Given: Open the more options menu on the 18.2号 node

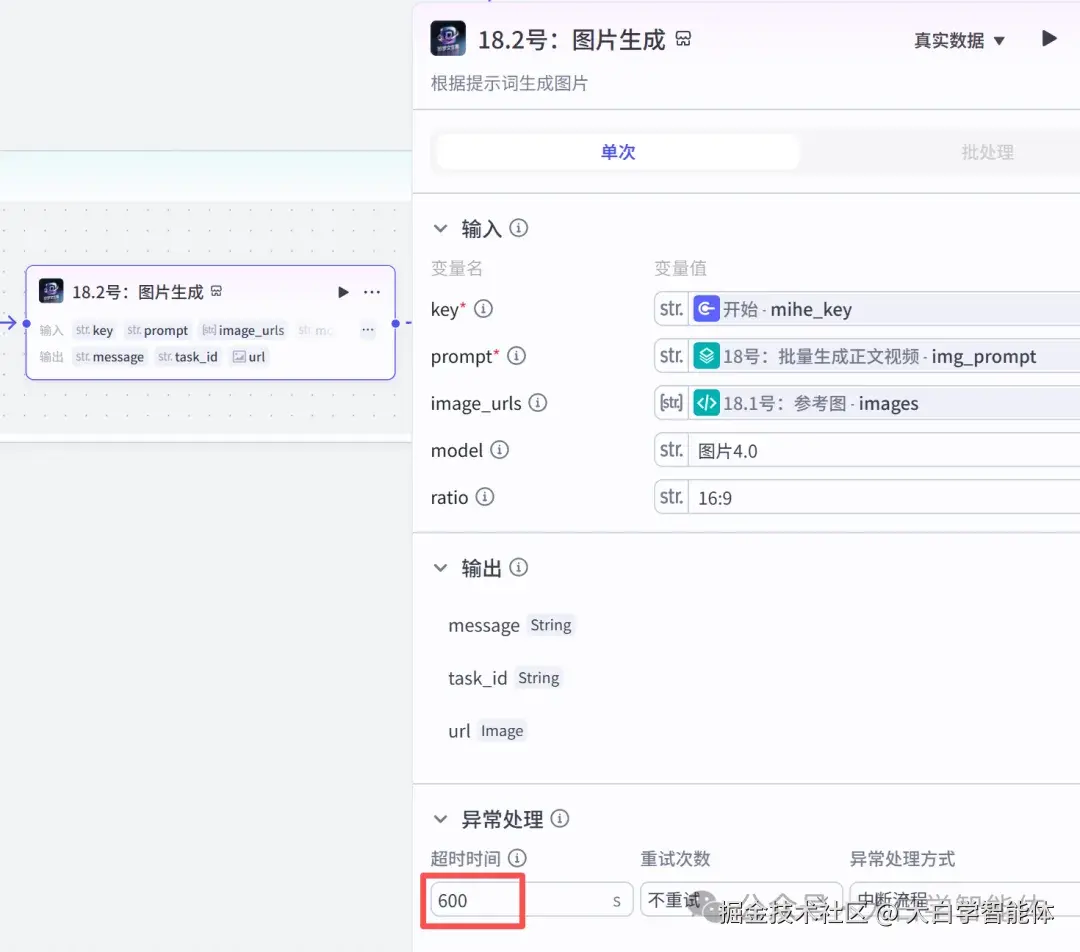Looking at the screenshot, I should tap(372, 291).
